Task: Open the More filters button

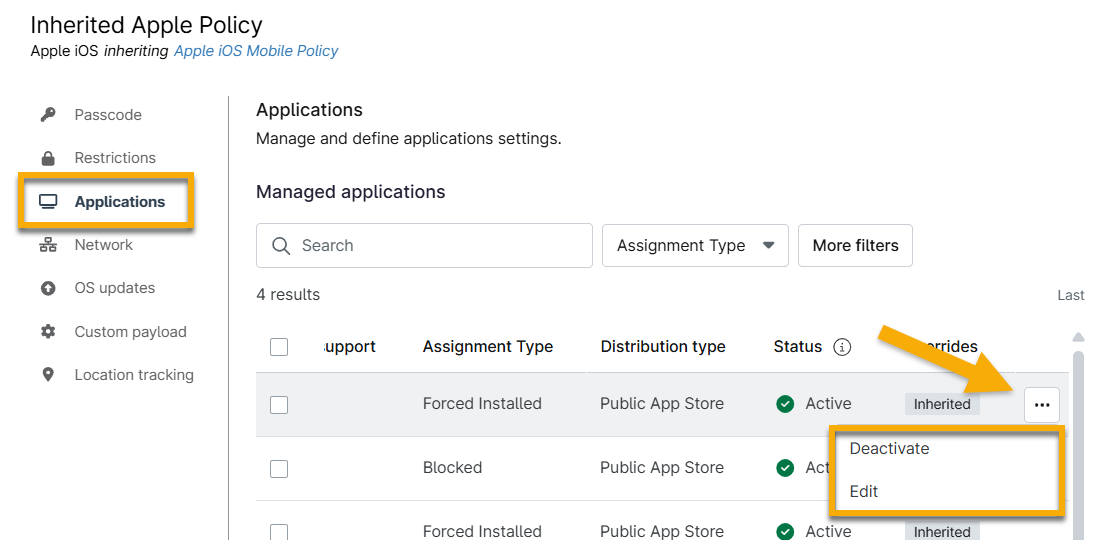Action: pyautogui.click(x=855, y=246)
